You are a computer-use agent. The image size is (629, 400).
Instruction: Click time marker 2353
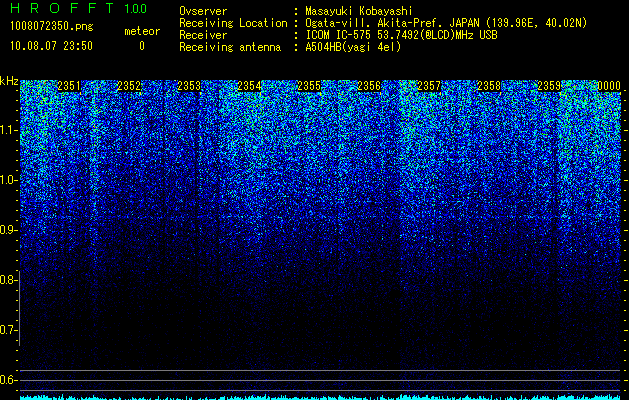pyautogui.click(x=189, y=86)
